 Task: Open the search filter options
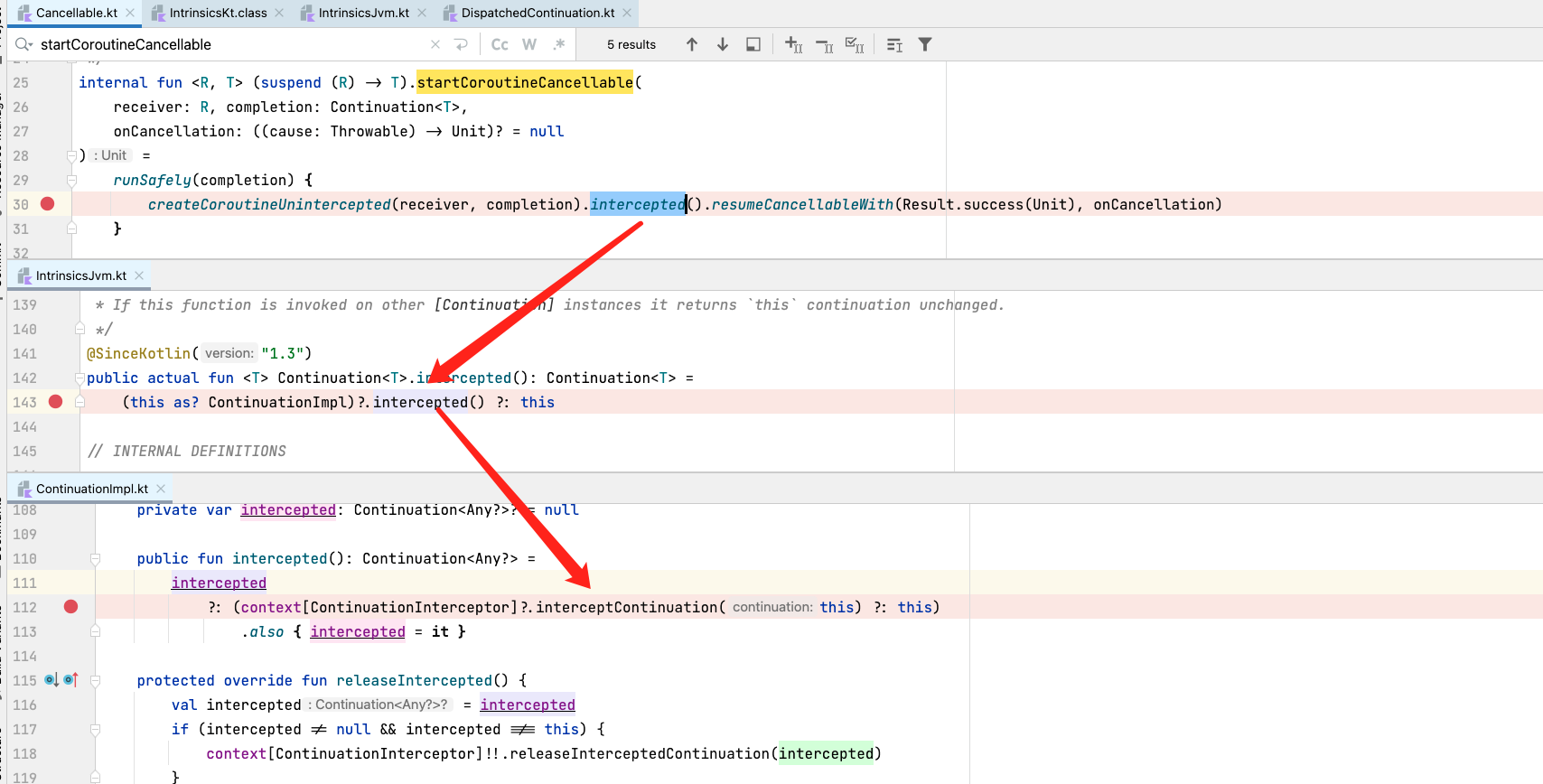tap(925, 44)
